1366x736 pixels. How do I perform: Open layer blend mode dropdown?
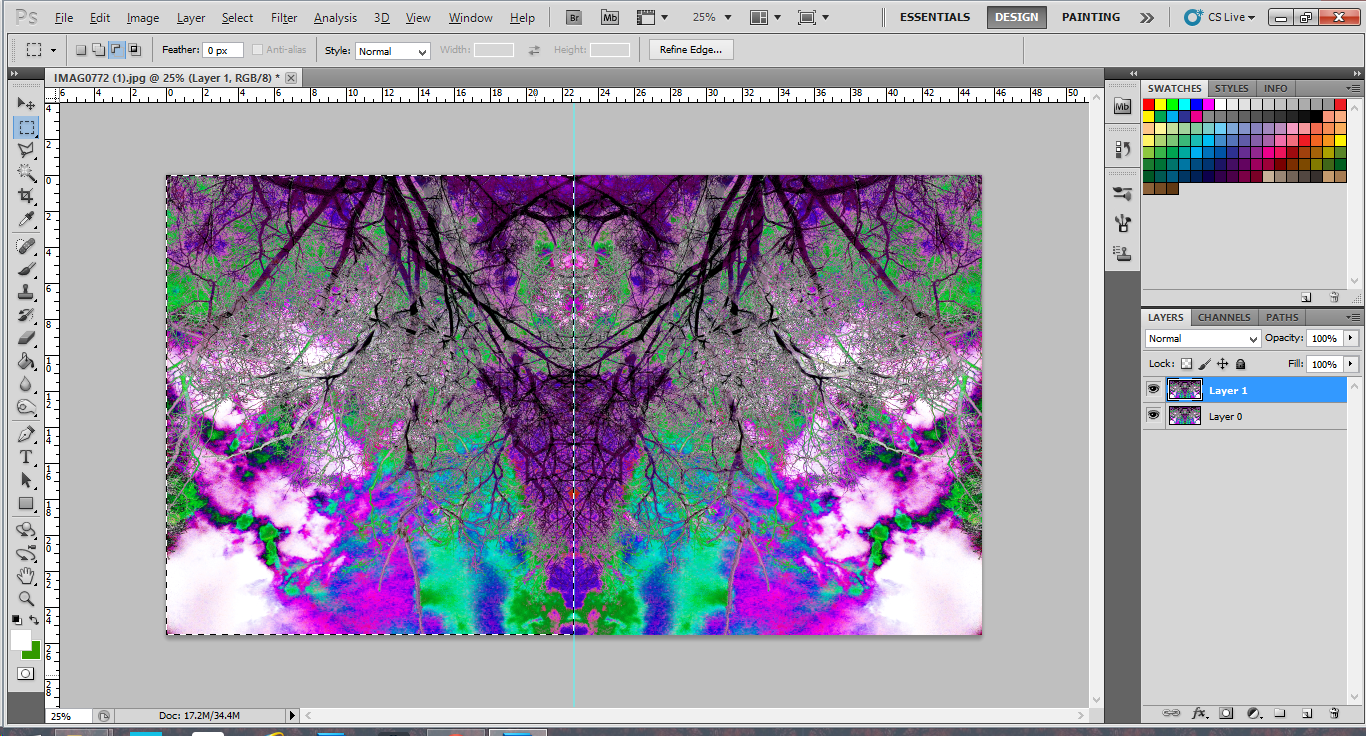[1203, 339]
